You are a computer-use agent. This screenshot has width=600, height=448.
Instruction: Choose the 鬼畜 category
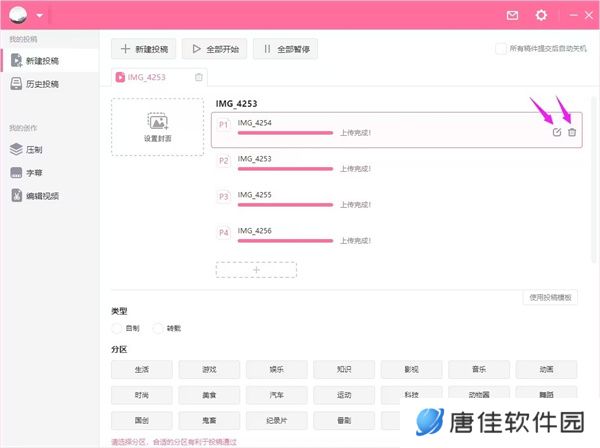click(x=209, y=420)
